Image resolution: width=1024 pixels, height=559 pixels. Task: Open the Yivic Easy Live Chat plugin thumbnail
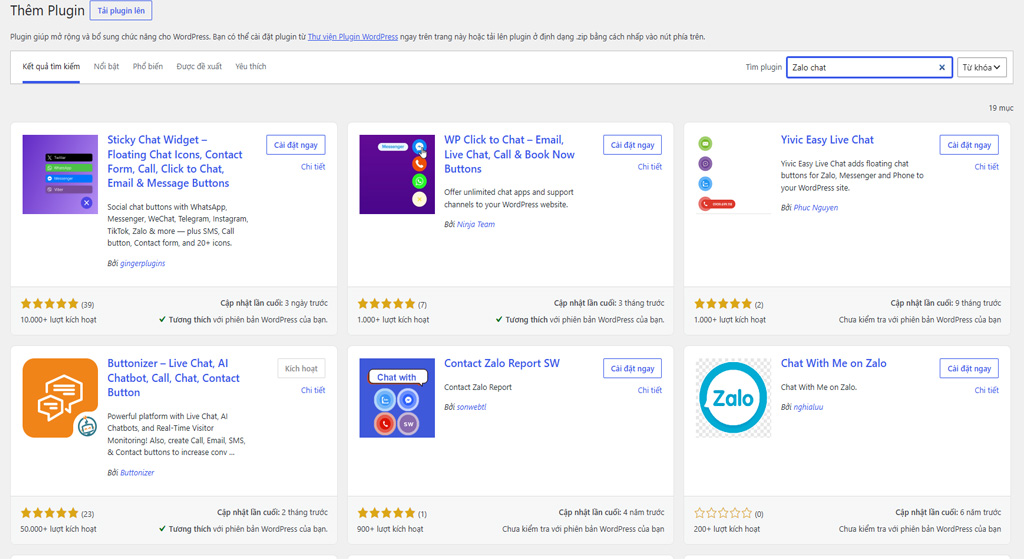coord(733,174)
